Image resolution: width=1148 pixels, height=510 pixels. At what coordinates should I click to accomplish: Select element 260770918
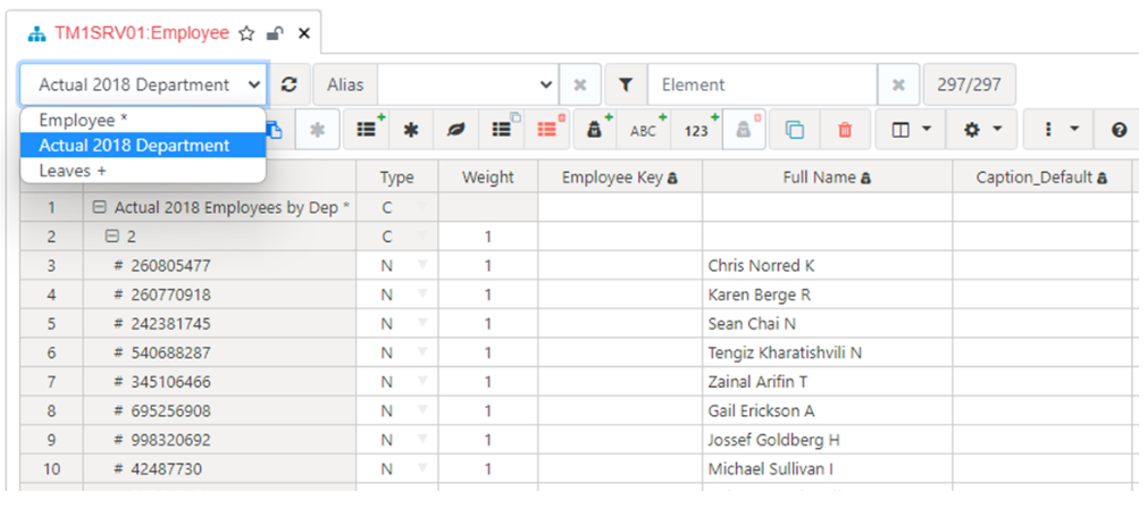click(x=171, y=295)
